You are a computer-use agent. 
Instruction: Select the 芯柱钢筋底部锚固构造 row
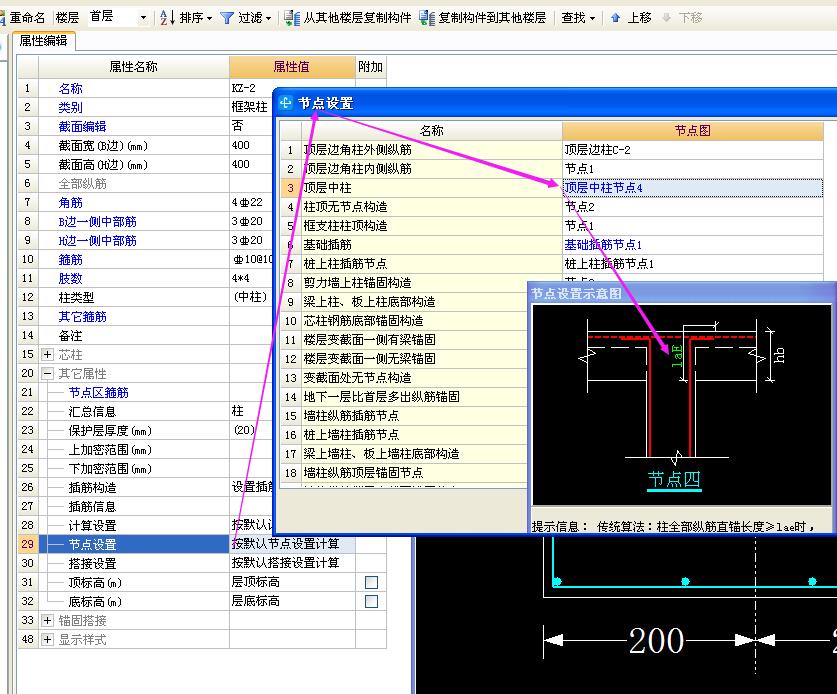click(x=404, y=320)
